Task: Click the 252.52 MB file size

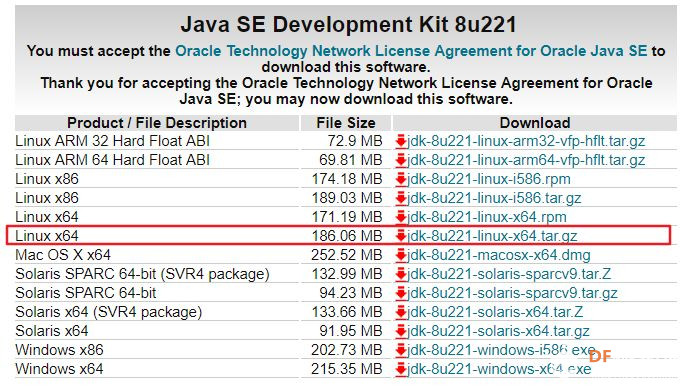Action: click(347, 255)
